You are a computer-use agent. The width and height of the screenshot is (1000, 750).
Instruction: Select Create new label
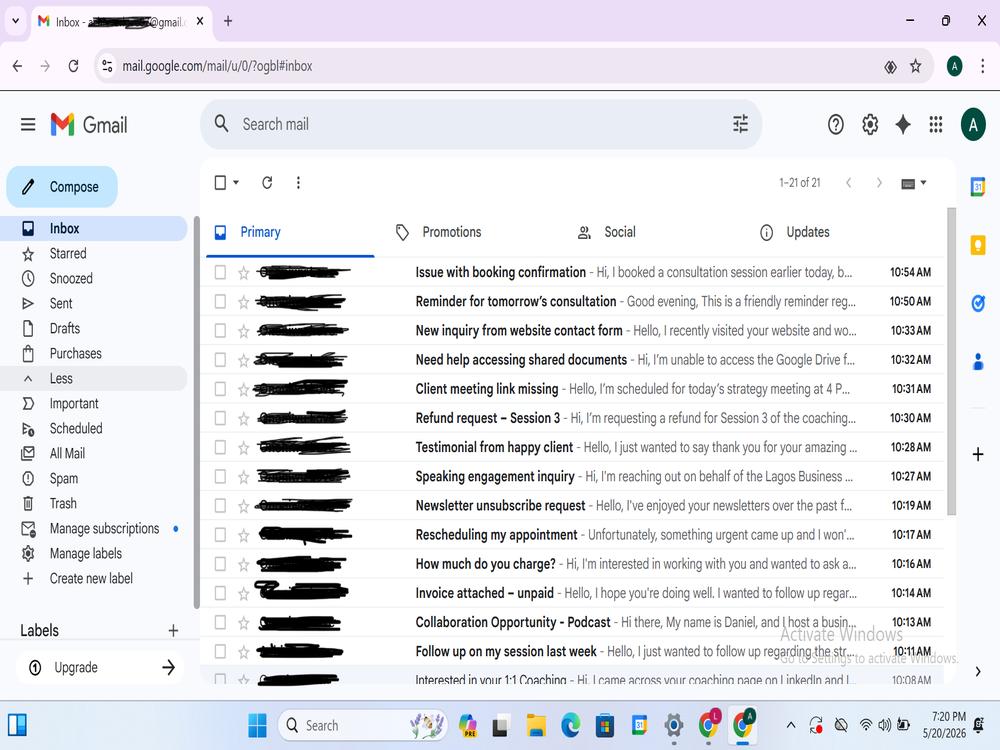pyautogui.click(x=94, y=578)
